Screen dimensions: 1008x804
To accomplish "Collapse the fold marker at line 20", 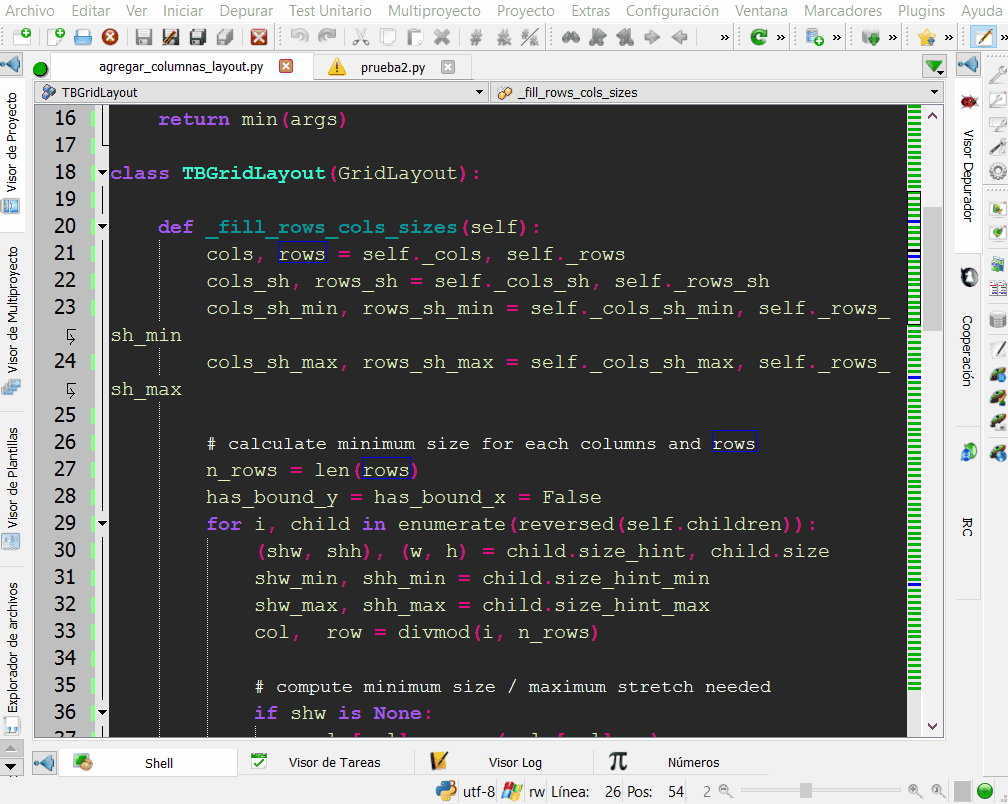I will 102,227.
